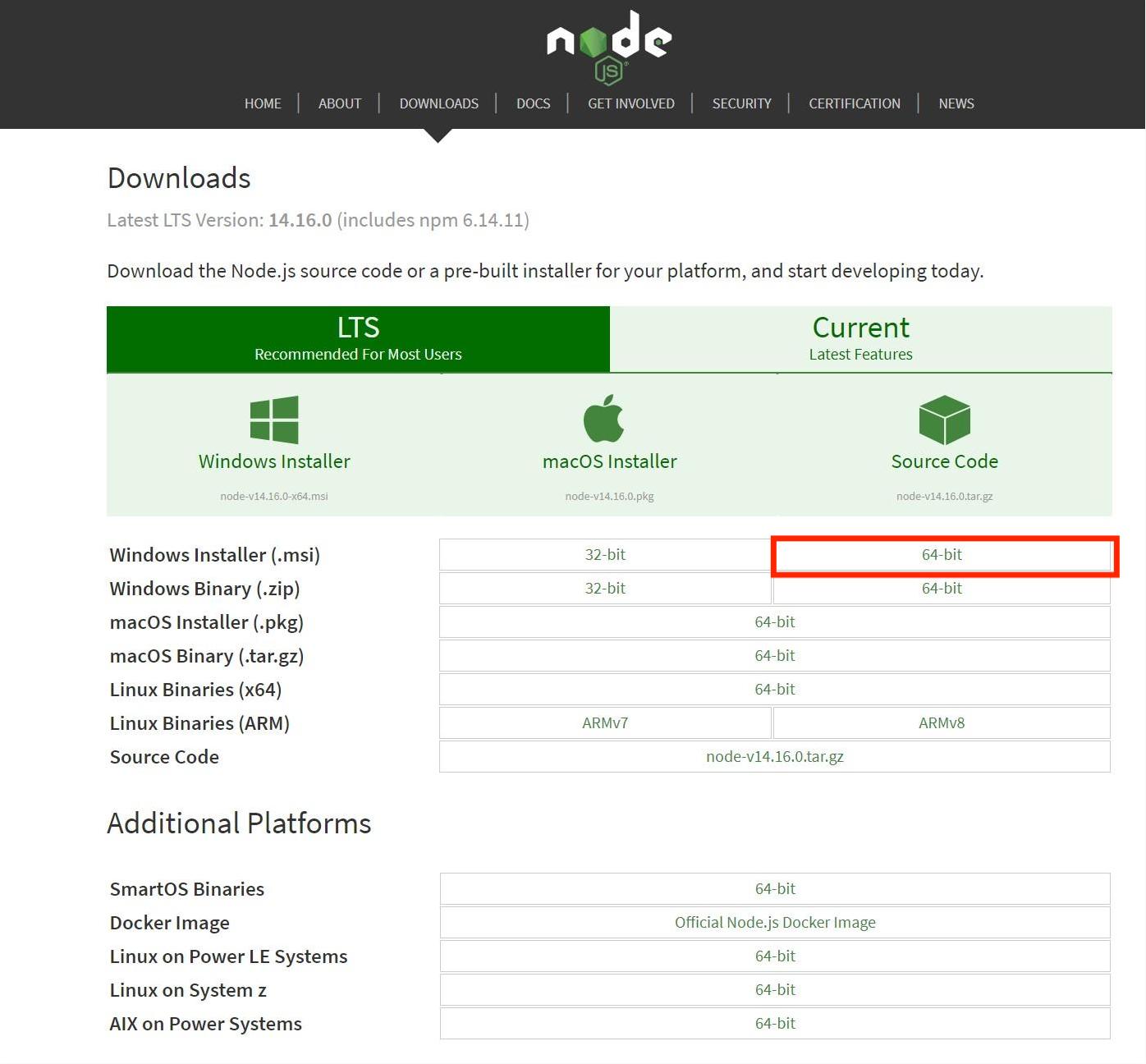Click the Windows logo icon
This screenshot has height=1064, width=1146.
pos(274,420)
